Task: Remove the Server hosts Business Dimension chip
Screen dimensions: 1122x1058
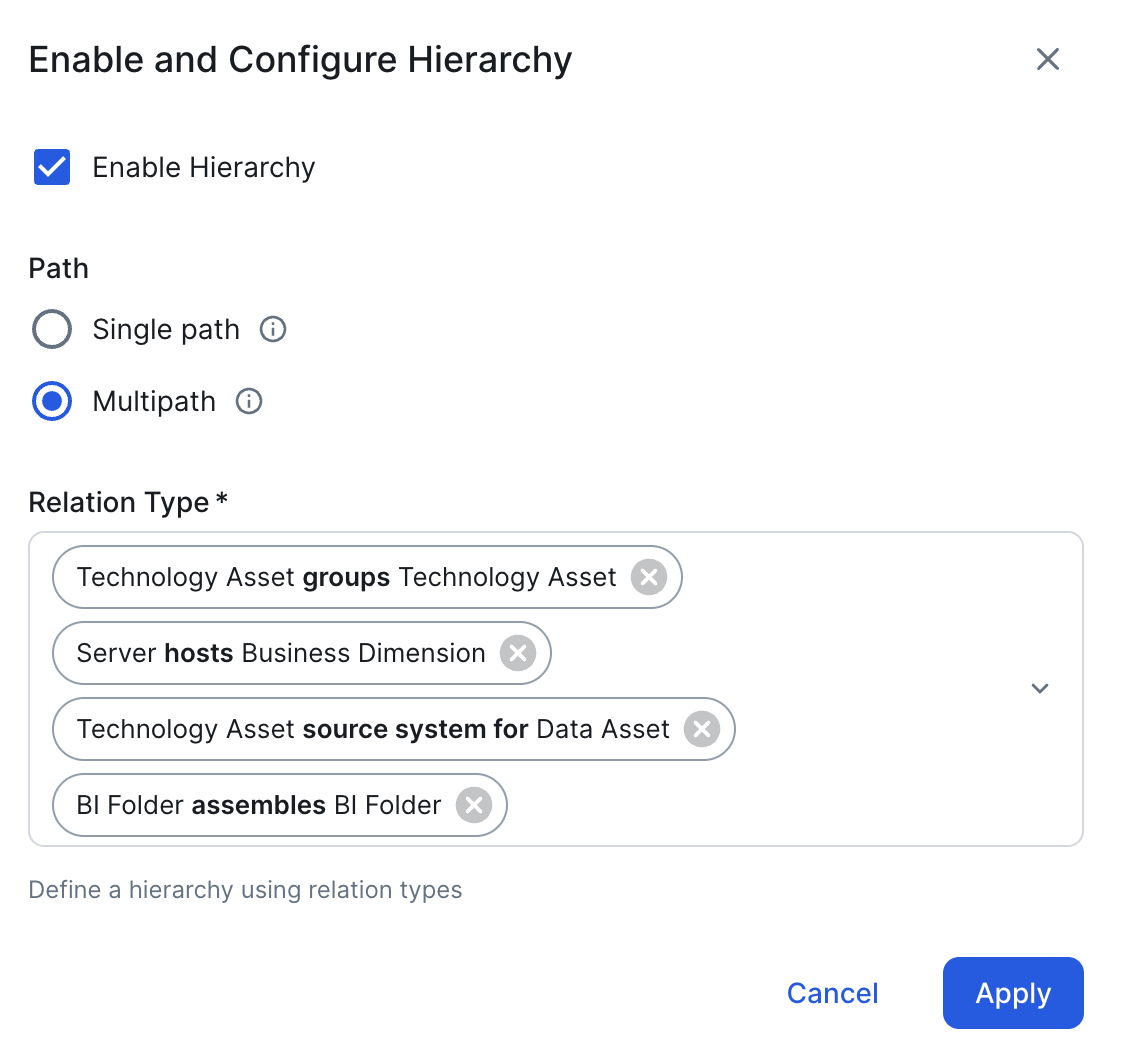Action: coord(518,653)
